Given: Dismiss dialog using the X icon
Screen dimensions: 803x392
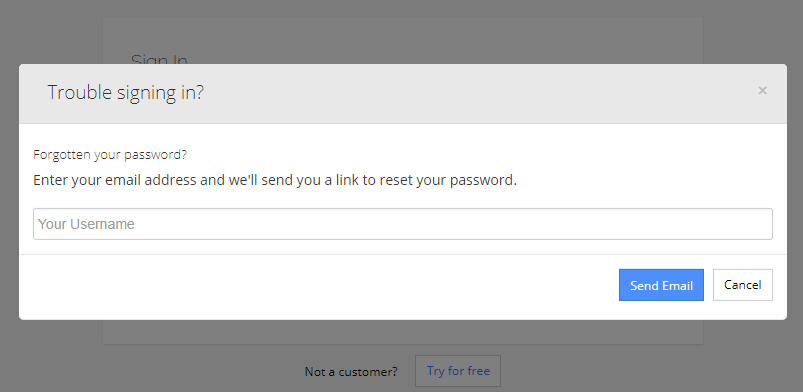Looking at the screenshot, I should (762, 91).
